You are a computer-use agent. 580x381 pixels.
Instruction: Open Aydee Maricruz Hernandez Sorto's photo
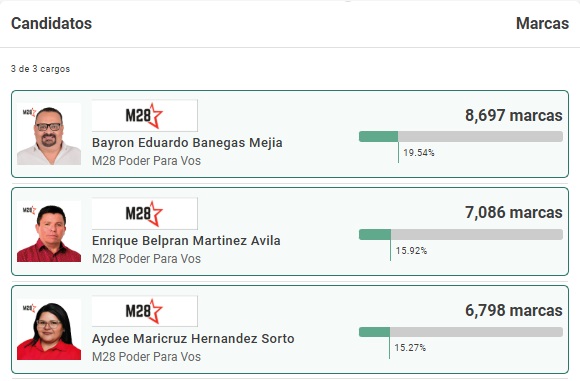[49, 329]
